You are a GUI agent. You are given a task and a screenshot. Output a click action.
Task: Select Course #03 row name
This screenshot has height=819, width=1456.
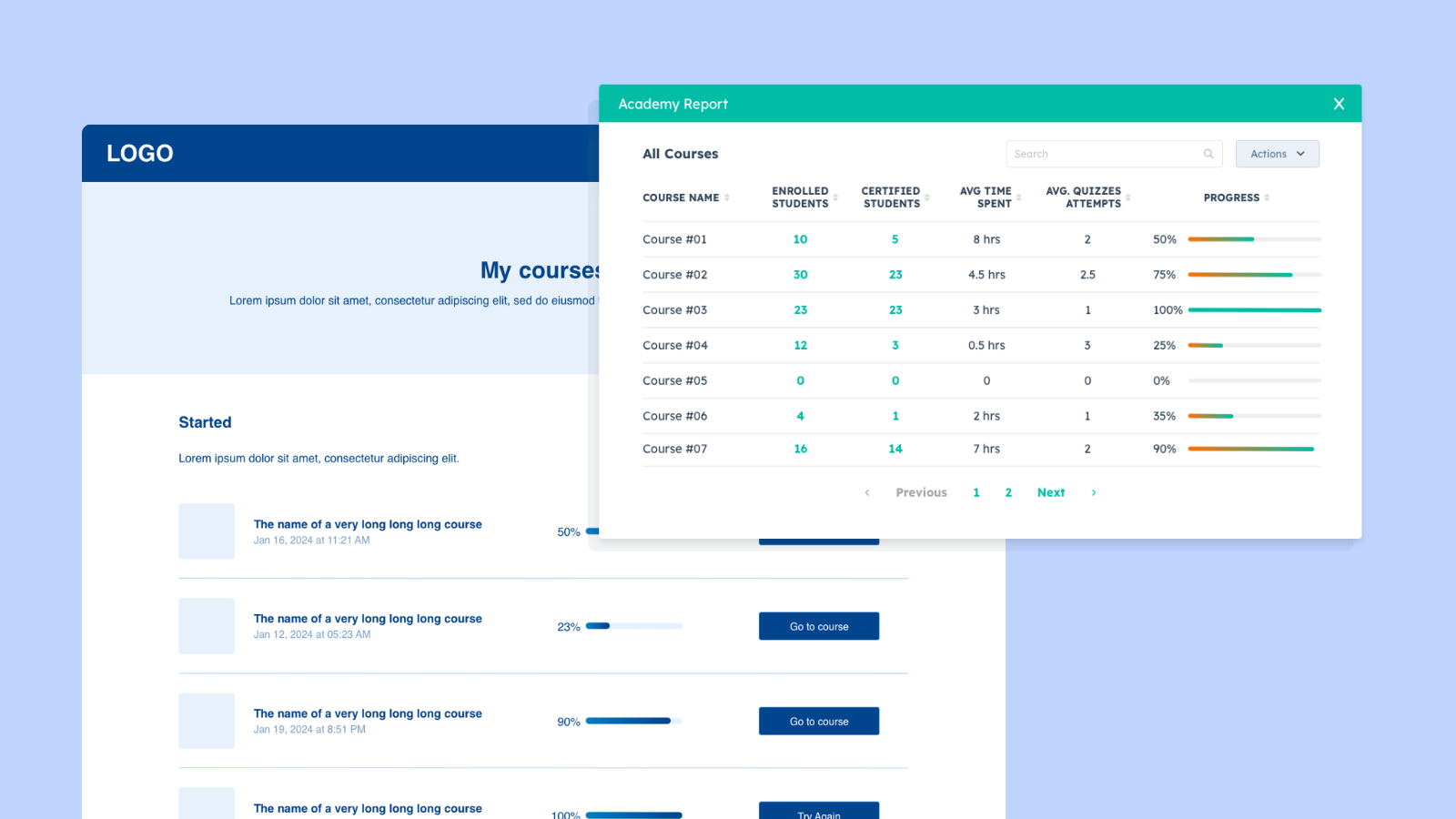tap(674, 310)
